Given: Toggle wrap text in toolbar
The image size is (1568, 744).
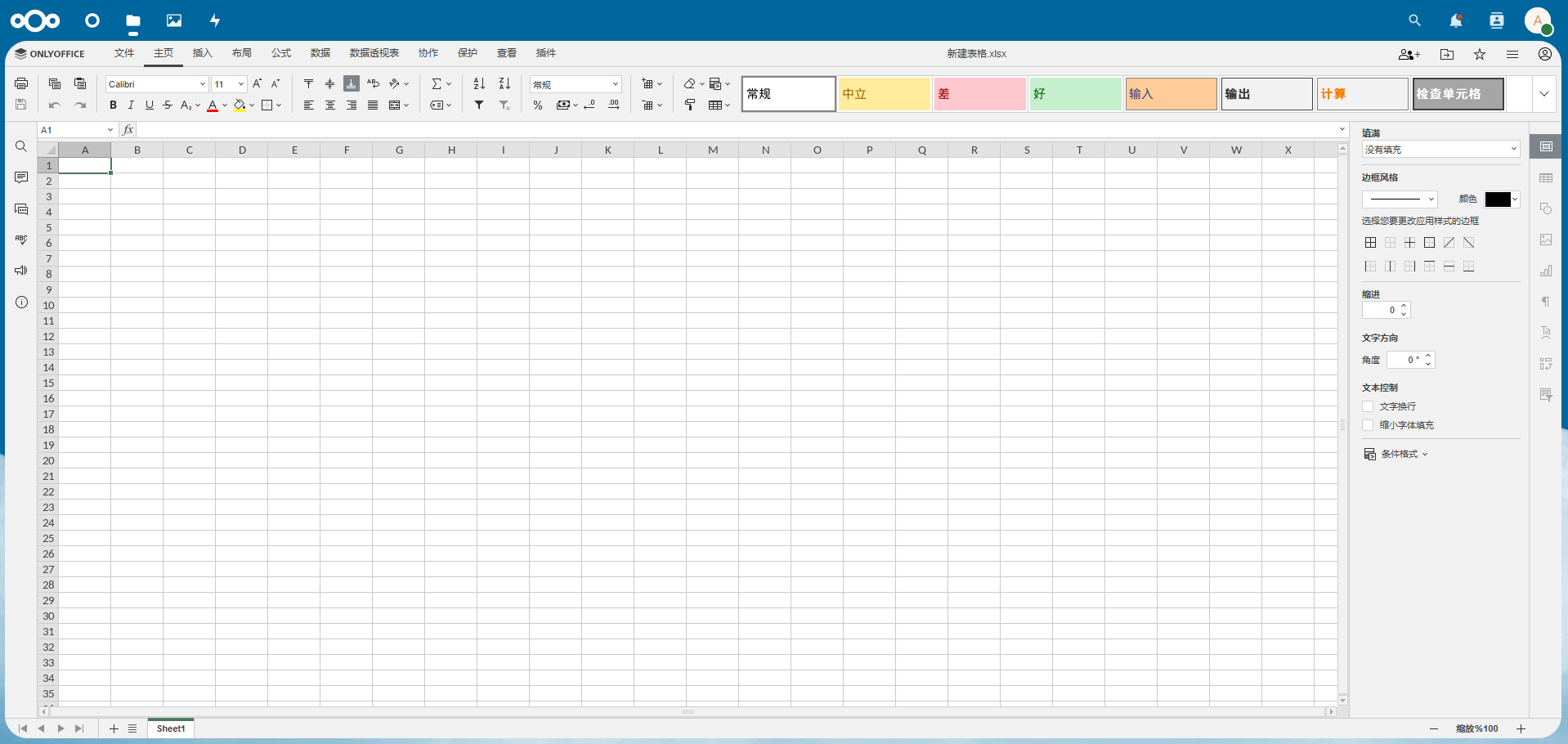Looking at the screenshot, I should pyautogui.click(x=373, y=83).
